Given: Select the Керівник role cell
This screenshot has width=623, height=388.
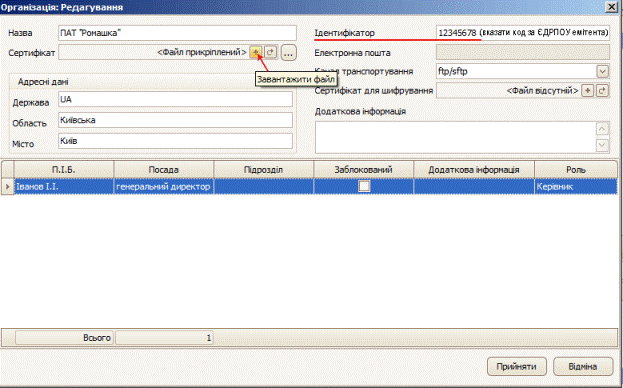Looking at the screenshot, I should [576, 186].
